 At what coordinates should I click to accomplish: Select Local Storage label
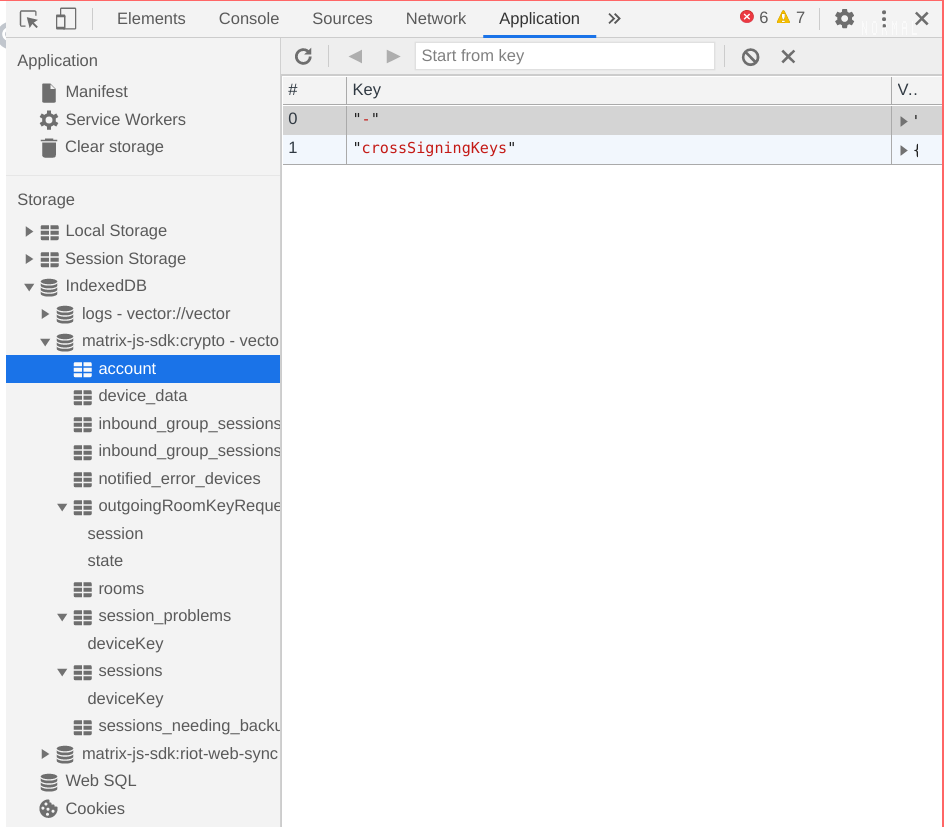(x=116, y=231)
